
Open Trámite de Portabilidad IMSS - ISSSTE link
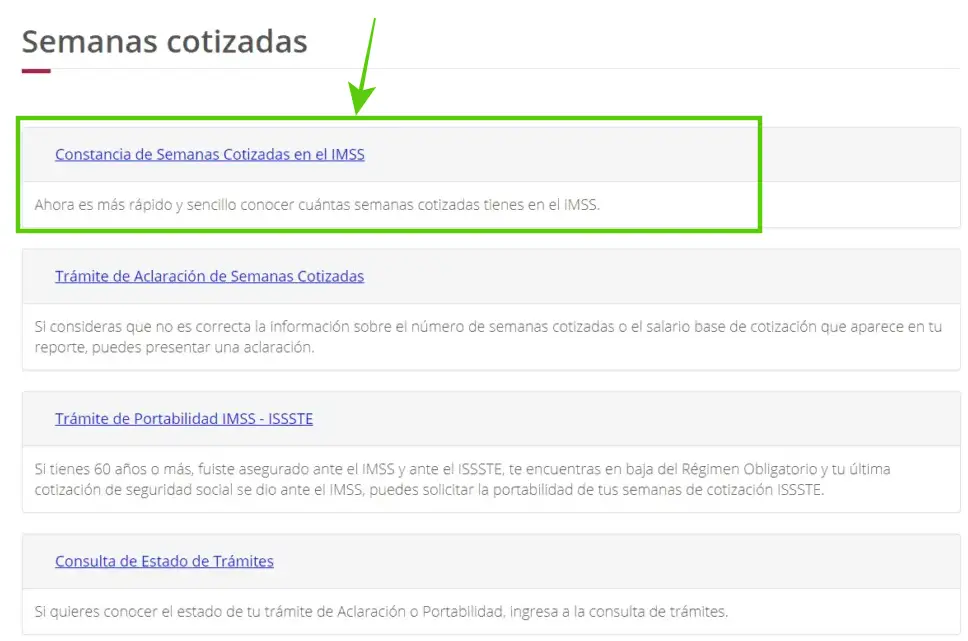click(x=184, y=419)
